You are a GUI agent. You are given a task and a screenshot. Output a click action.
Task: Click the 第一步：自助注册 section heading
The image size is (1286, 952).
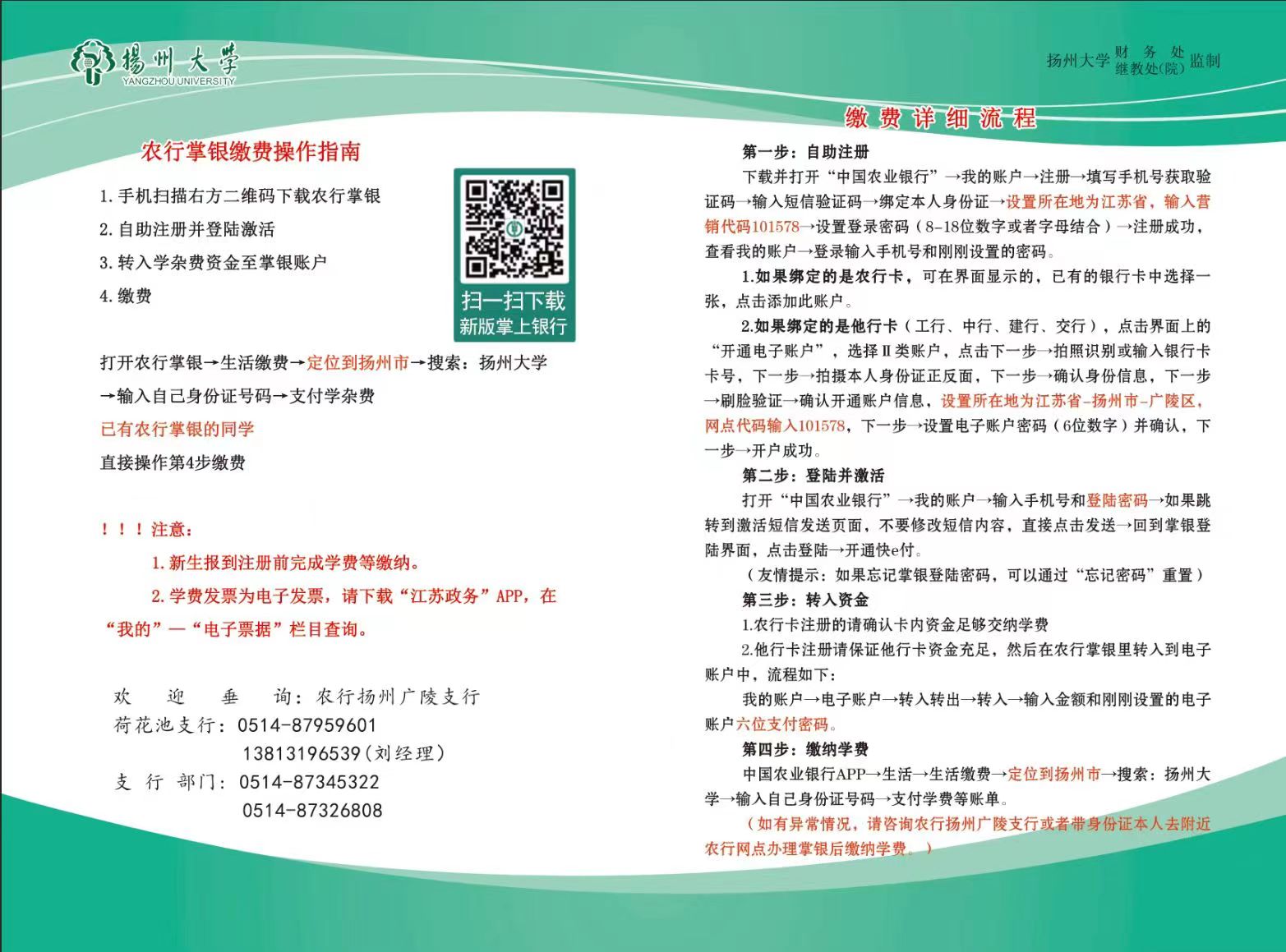click(x=805, y=152)
